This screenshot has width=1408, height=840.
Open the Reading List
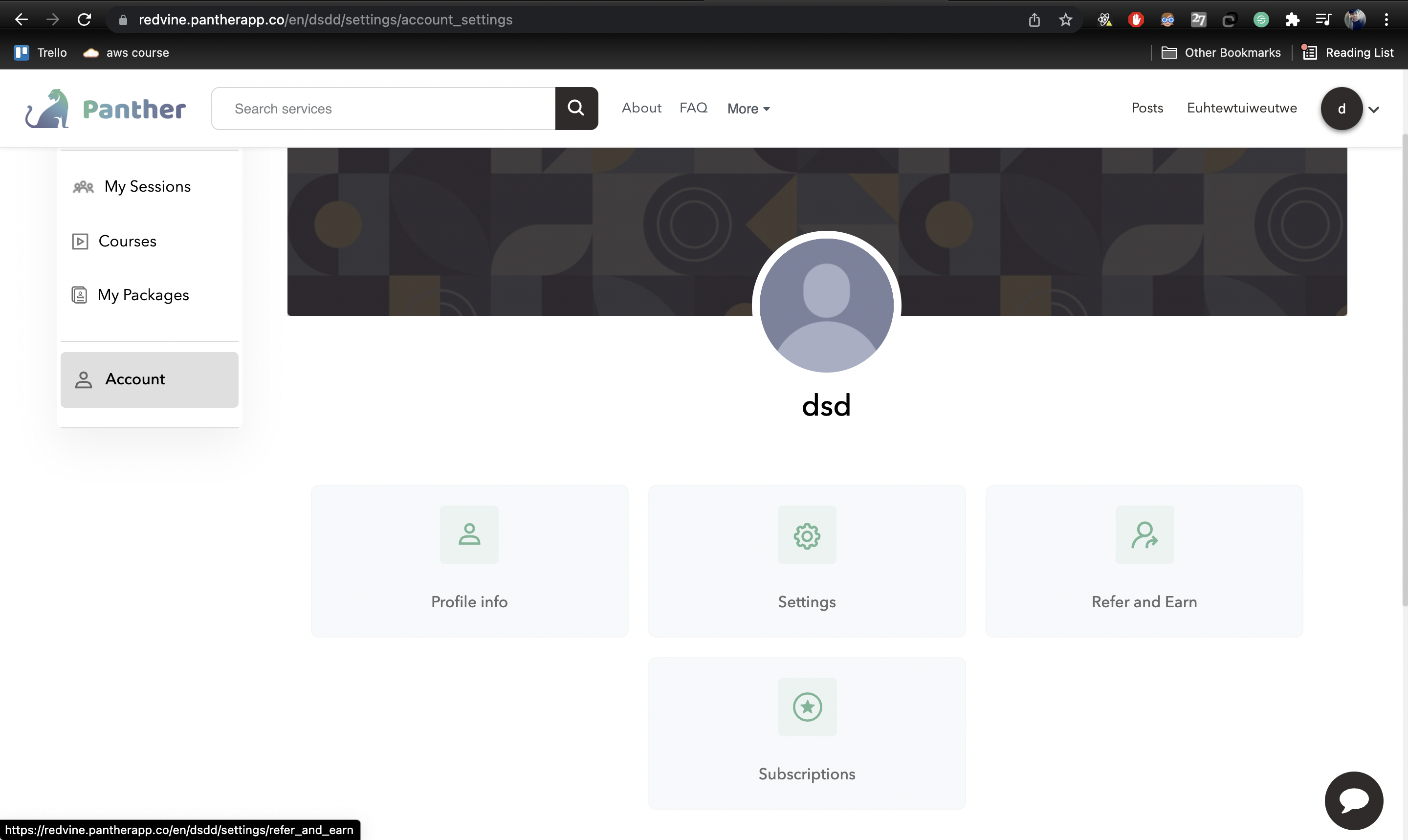coord(1347,53)
